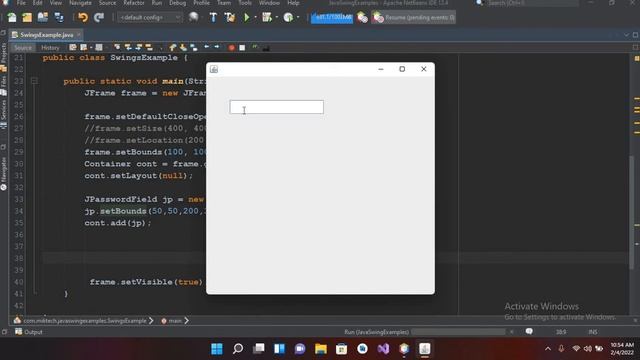This screenshot has width=640, height=360.
Task: Click the Last Edit editor toolbar icon
Action: 73,48
